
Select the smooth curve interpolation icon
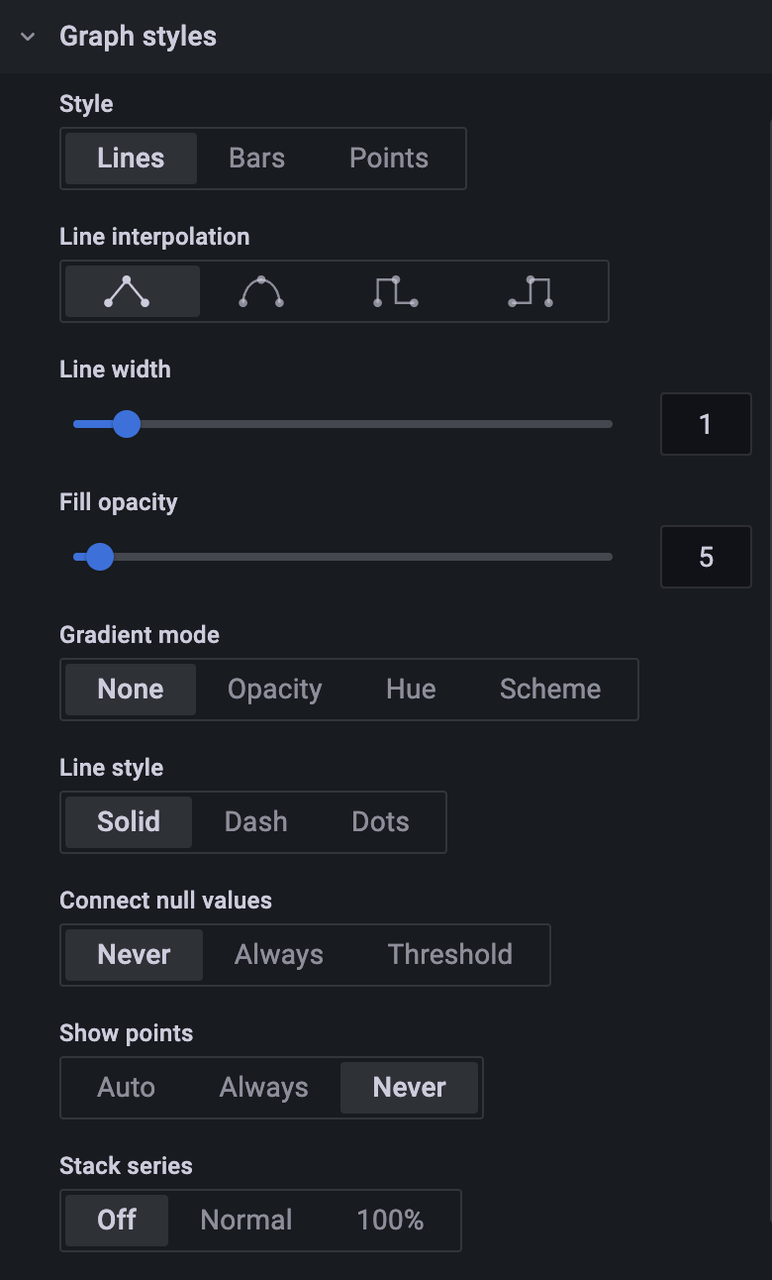pos(260,291)
